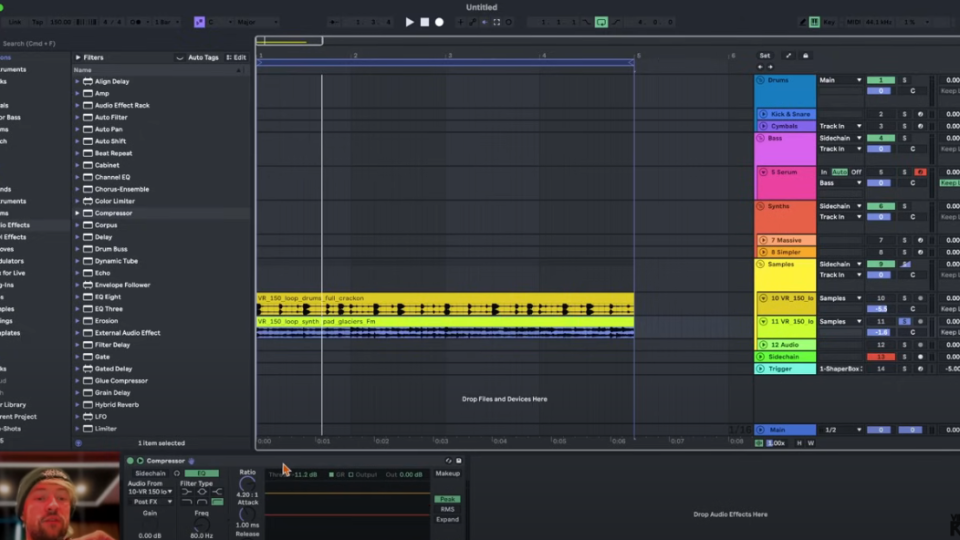Select the Limiter item in browser
The width and height of the screenshot is (960, 540).
tap(105, 429)
